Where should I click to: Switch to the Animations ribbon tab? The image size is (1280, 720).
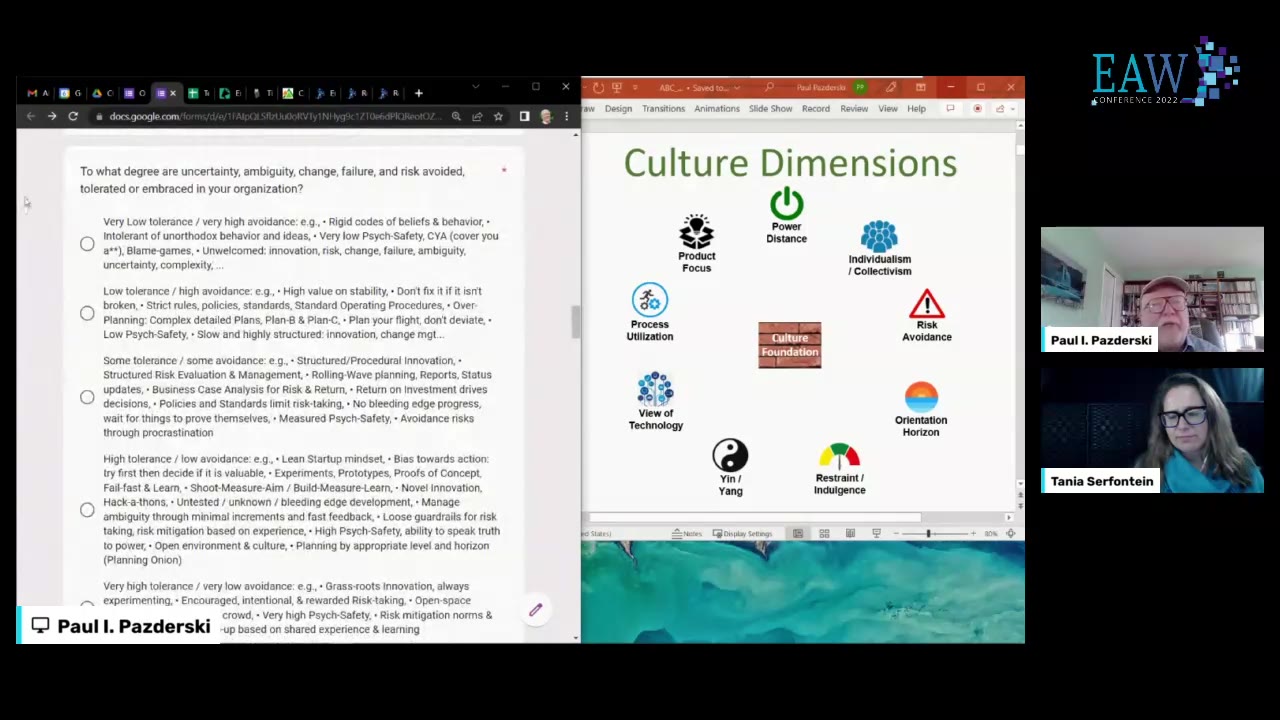[x=717, y=108]
